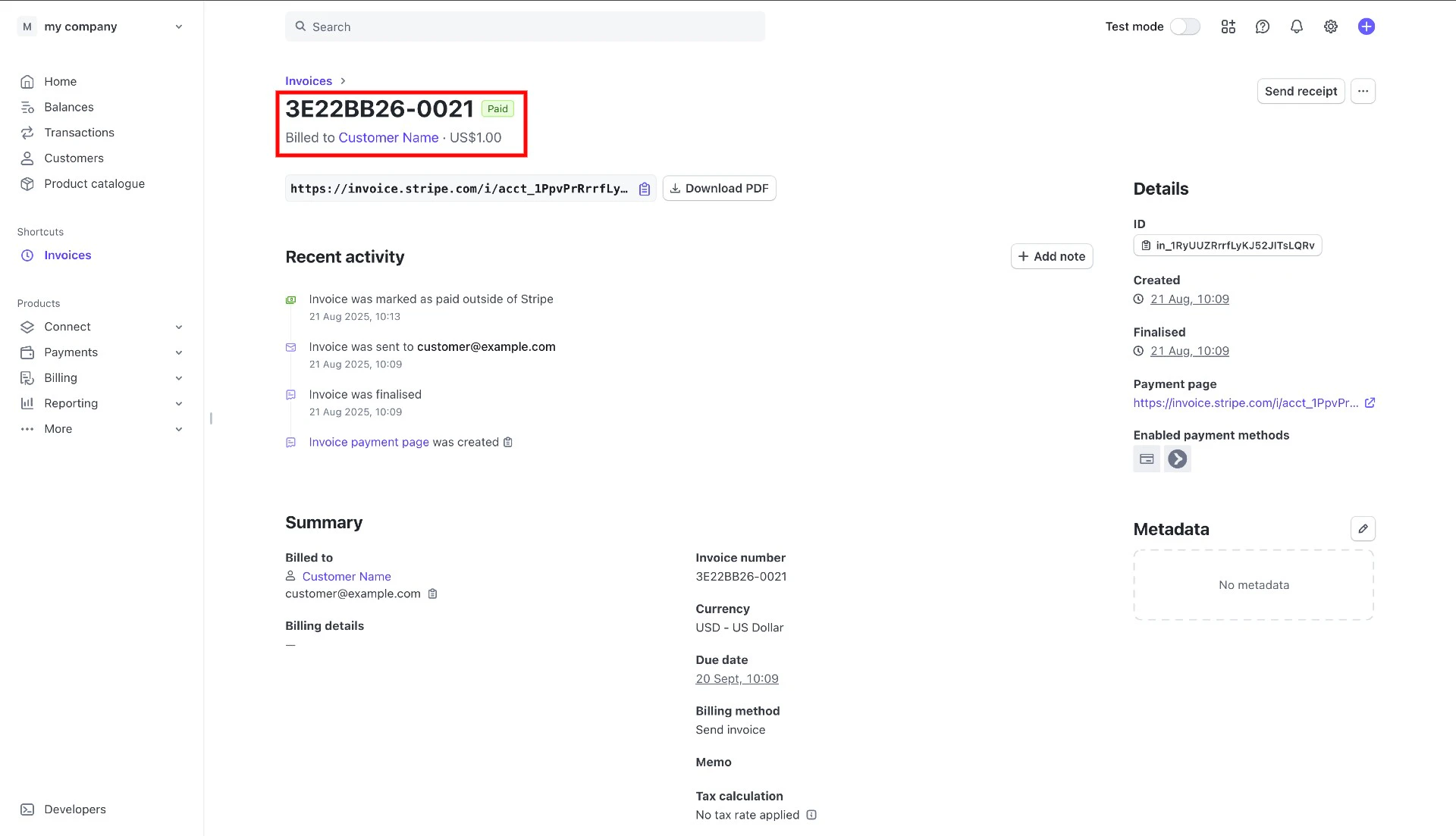The width and height of the screenshot is (1456, 836).
Task: Toggle the Test mode switch
Action: [1185, 27]
